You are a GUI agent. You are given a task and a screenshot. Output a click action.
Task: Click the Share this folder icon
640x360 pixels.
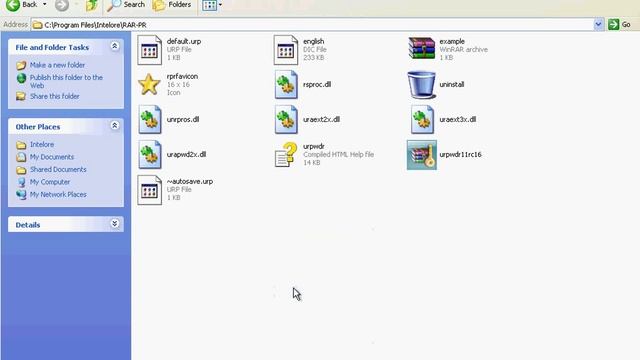[21, 96]
